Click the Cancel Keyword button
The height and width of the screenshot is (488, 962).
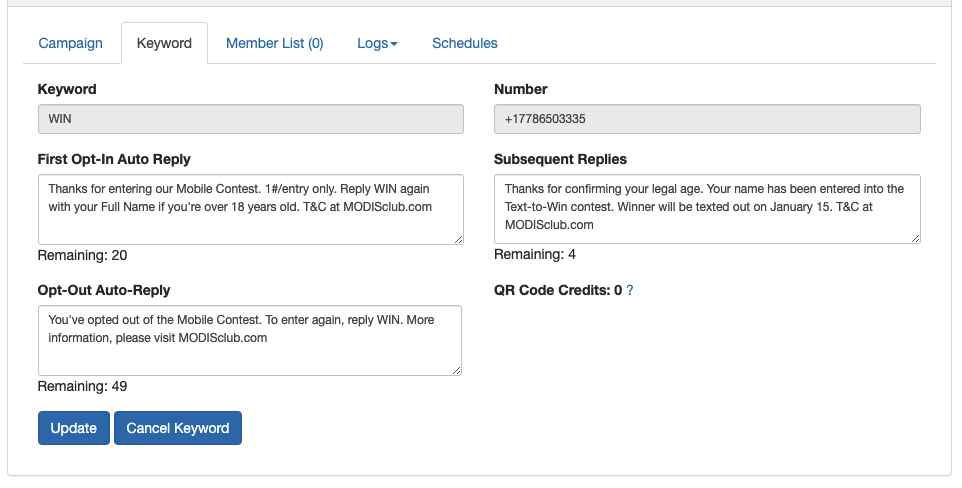click(x=177, y=428)
